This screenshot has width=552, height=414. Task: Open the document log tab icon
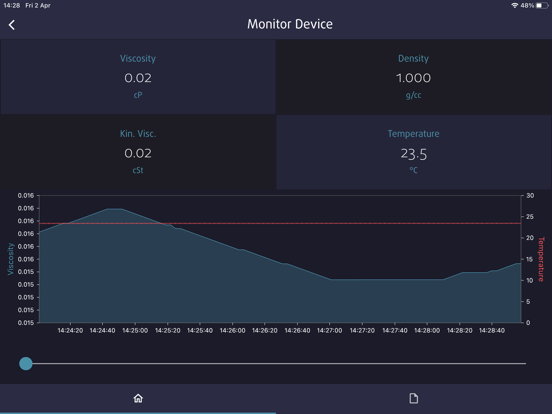click(x=414, y=398)
